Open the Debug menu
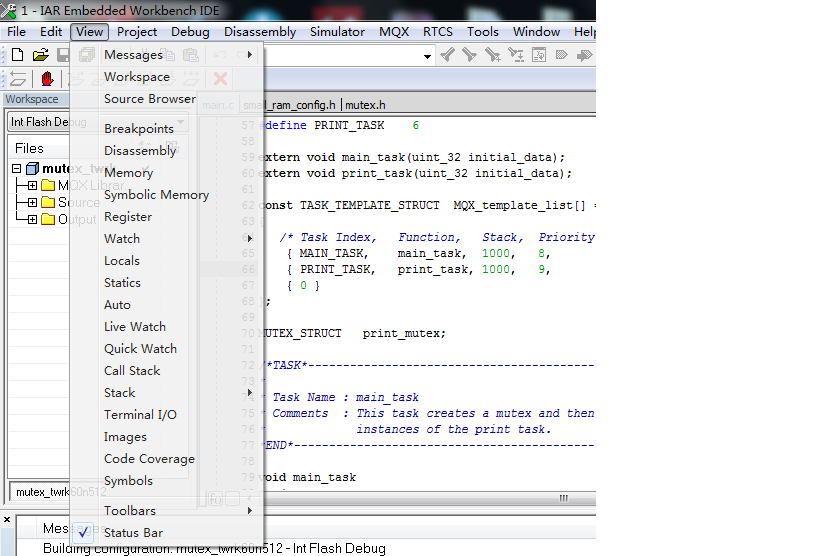This screenshot has width=819, height=556. pos(190,32)
